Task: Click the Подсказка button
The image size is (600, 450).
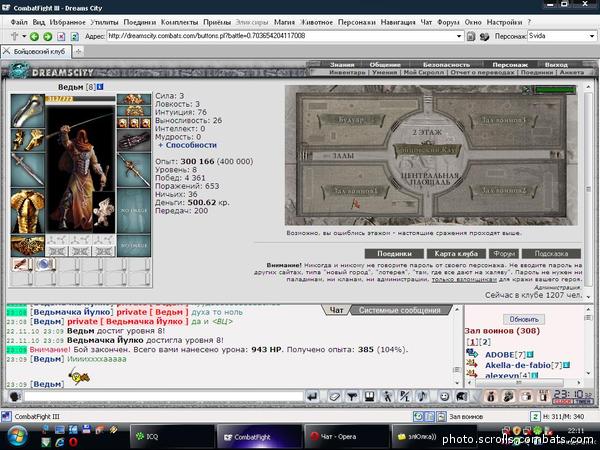Action: 551,253
